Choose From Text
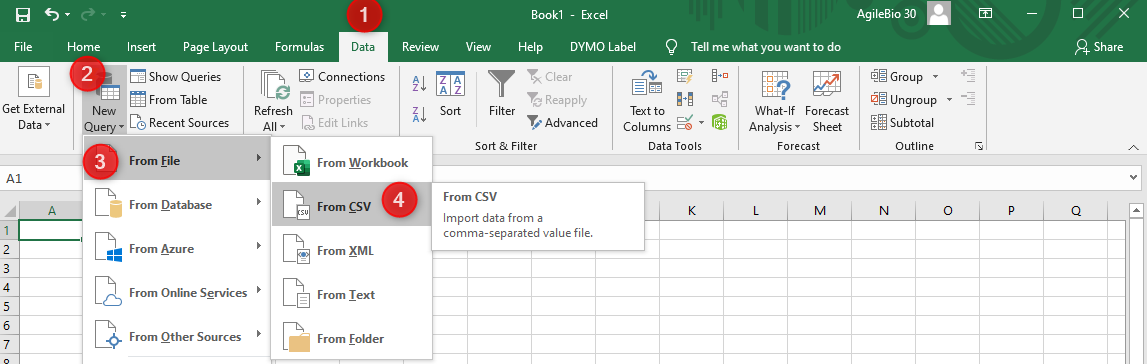 coord(352,295)
